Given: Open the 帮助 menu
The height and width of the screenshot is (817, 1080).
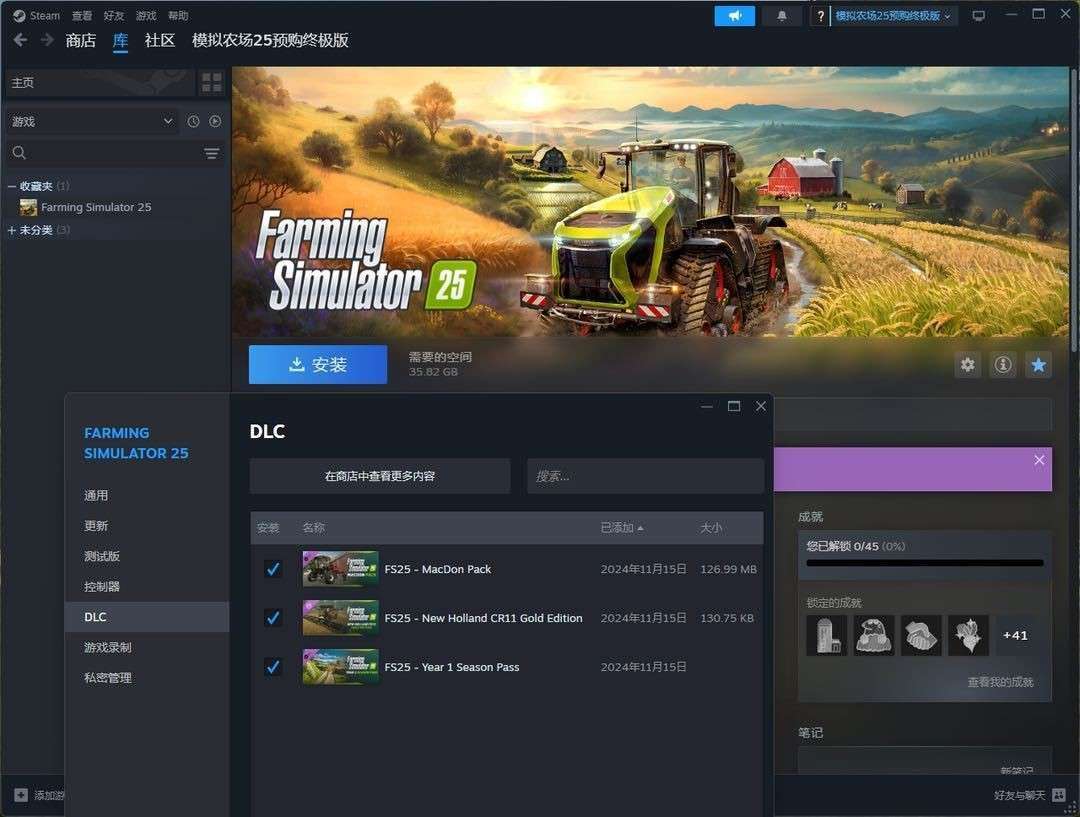Looking at the screenshot, I should (x=178, y=15).
